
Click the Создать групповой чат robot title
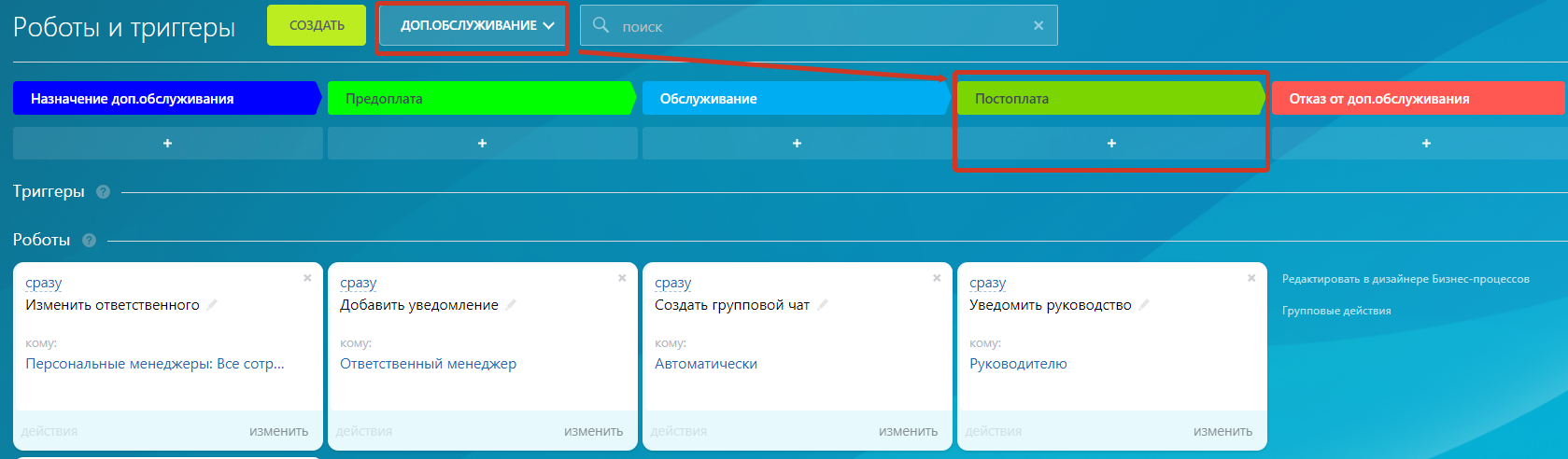point(732,305)
